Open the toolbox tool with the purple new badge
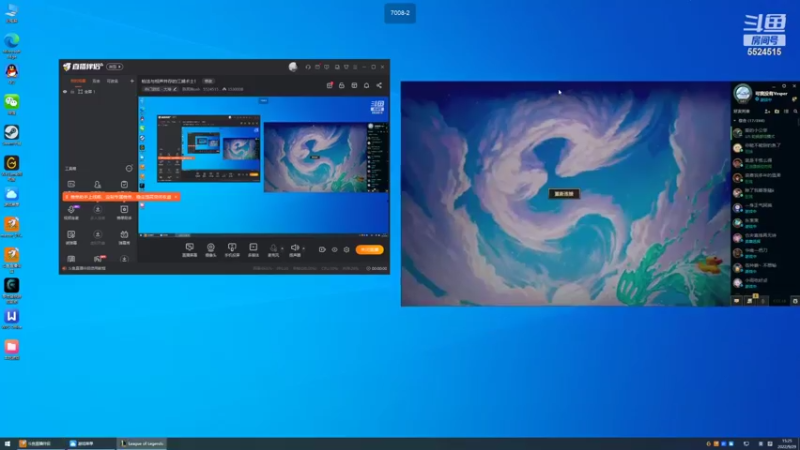This screenshot has height=450, width=800. tap(71, 212)
